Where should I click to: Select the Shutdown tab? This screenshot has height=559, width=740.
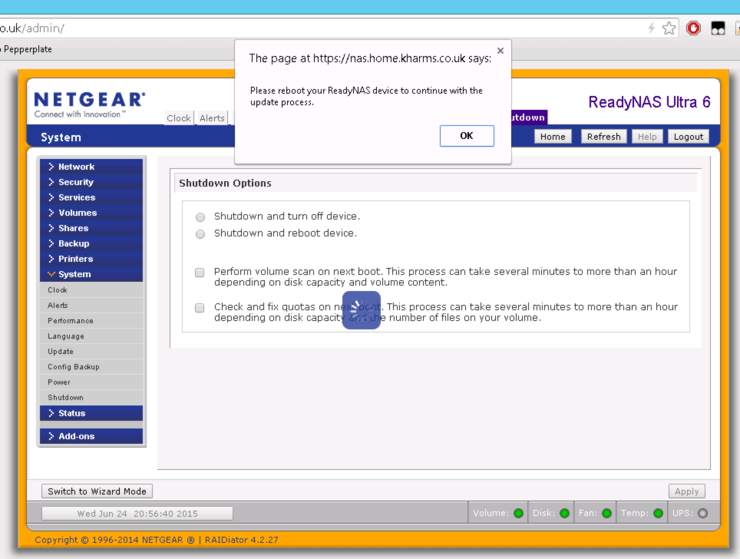529,117
